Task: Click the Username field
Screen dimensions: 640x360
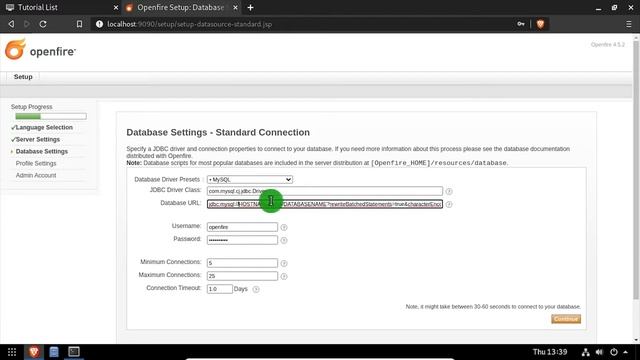Action: 242,227
